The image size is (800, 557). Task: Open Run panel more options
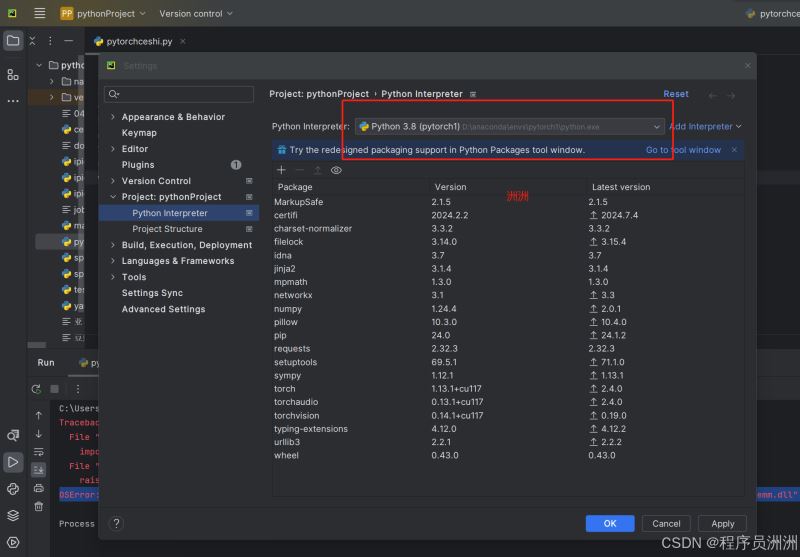coord(78,389)
